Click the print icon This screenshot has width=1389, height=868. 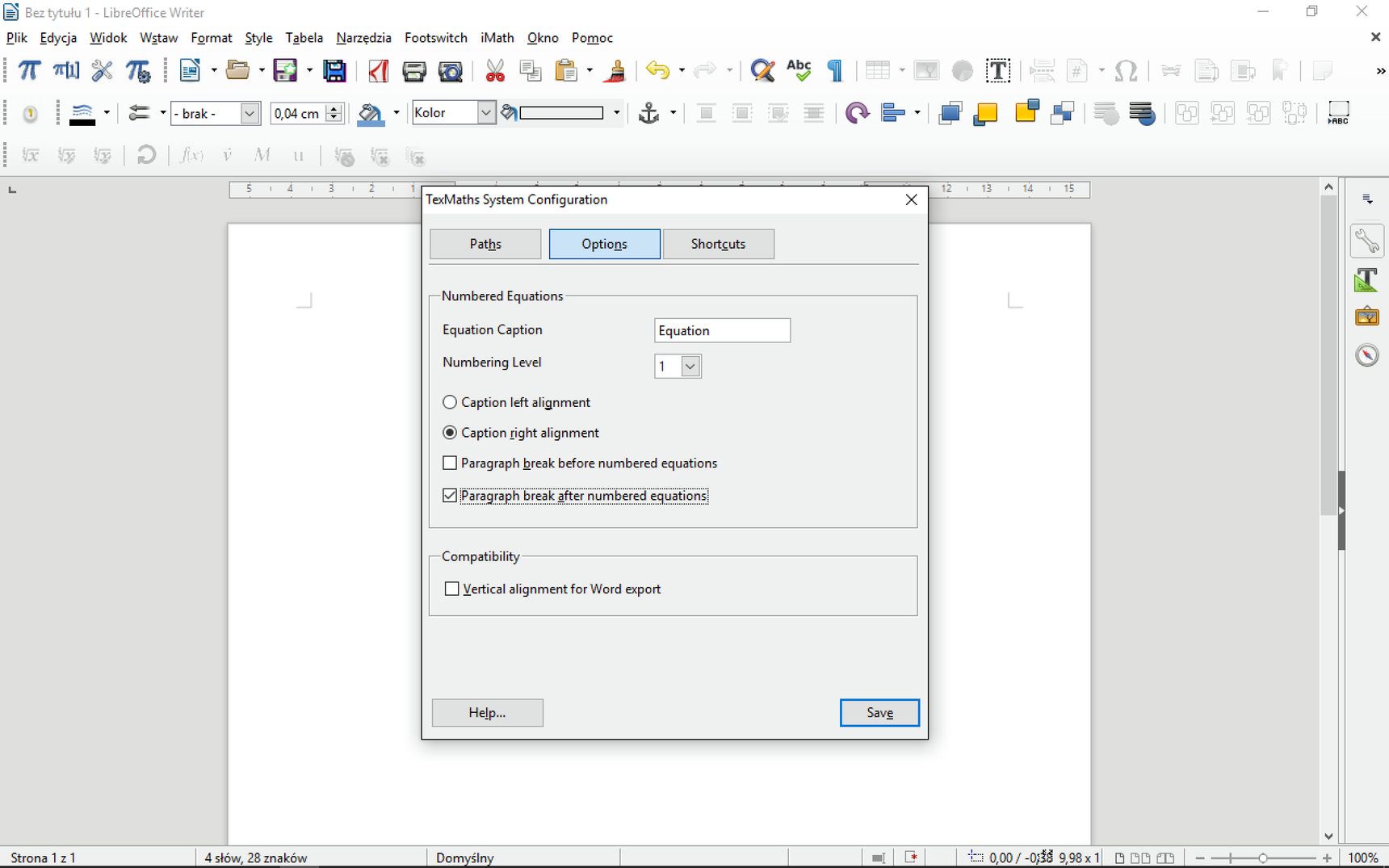(413, 71)
